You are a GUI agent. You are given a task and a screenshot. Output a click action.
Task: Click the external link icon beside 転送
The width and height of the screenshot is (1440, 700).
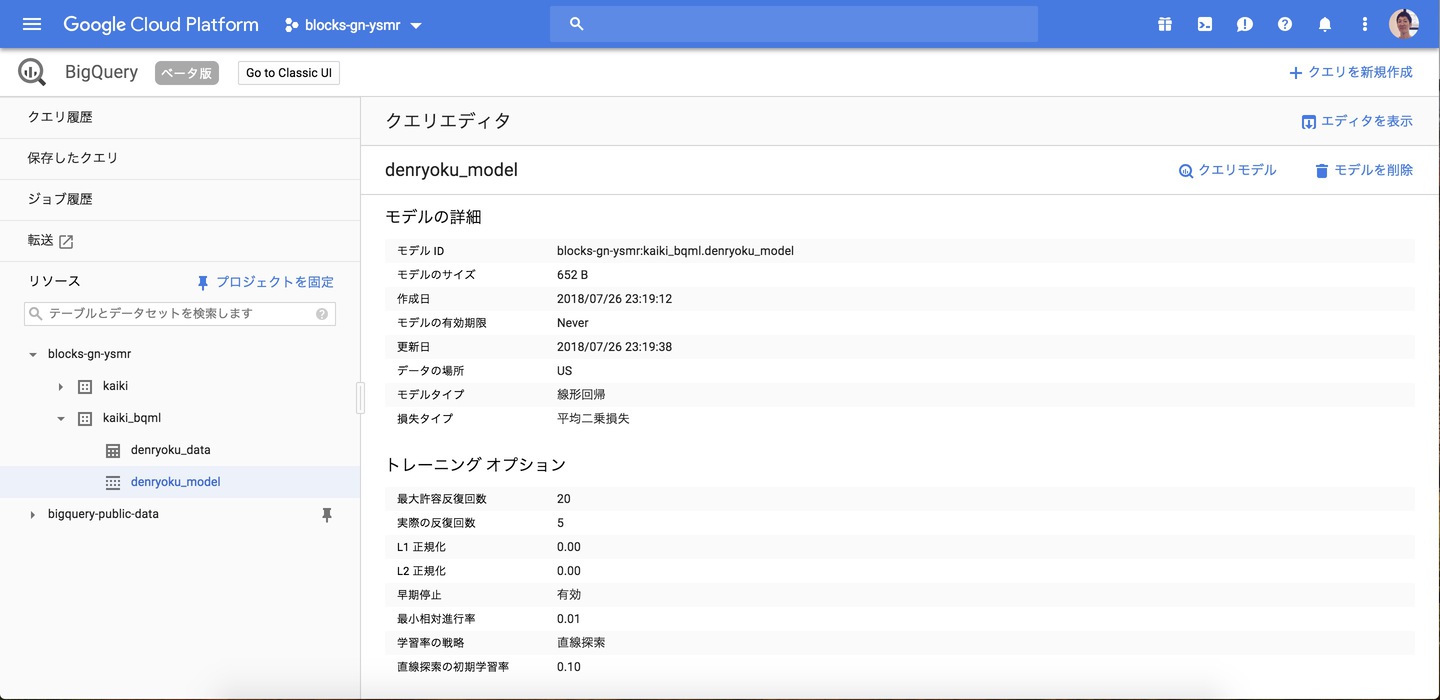pos(66,241)
